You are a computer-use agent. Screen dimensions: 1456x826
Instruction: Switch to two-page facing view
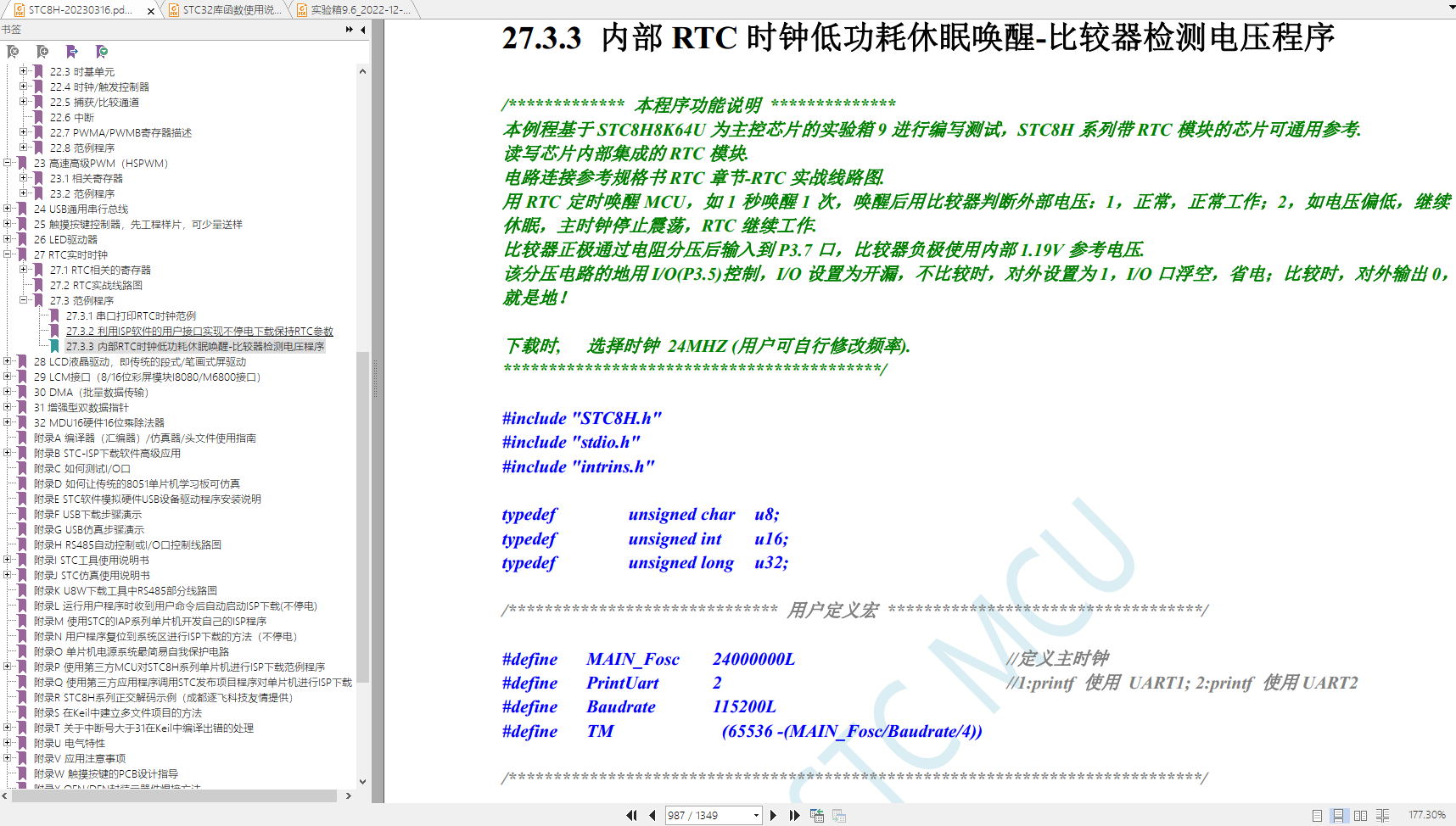click(x=1360, y=815)
